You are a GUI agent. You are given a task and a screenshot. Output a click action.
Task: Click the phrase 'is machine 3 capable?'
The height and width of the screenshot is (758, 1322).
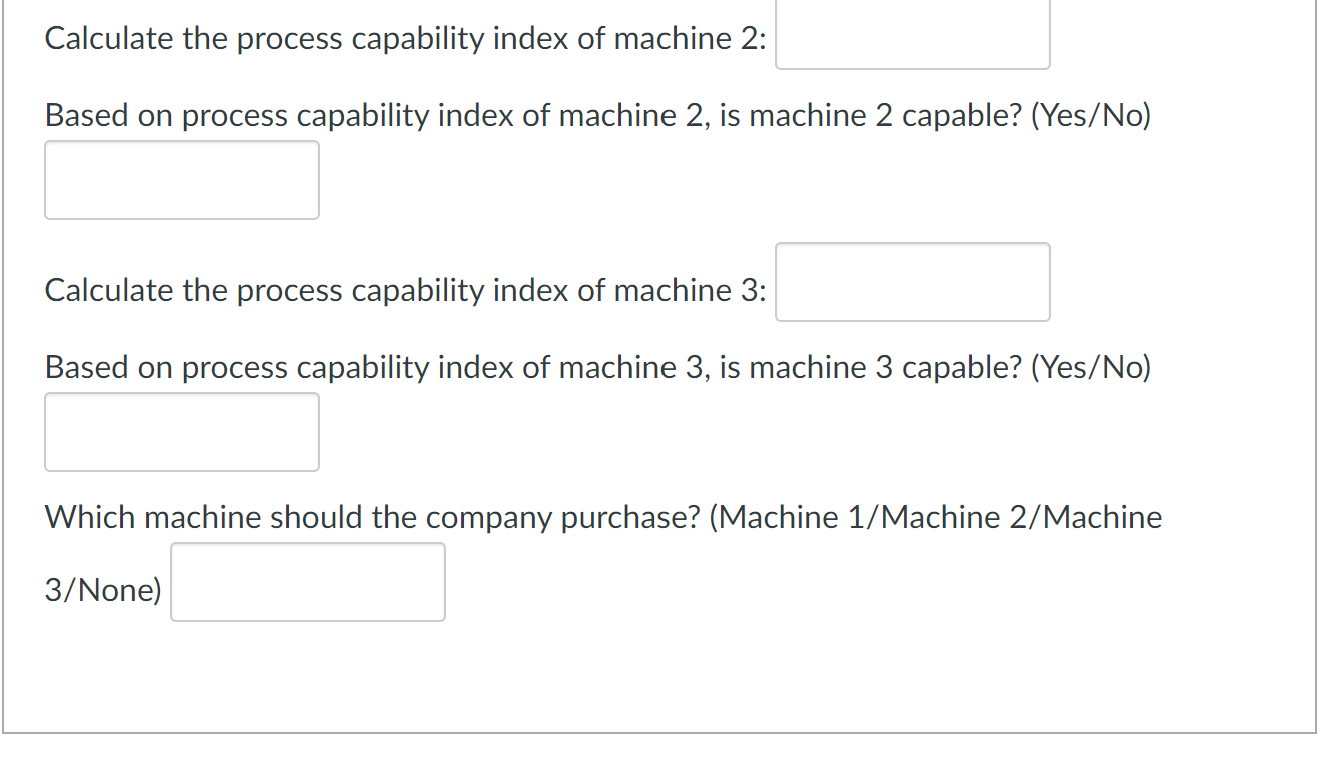pos(870,368)
